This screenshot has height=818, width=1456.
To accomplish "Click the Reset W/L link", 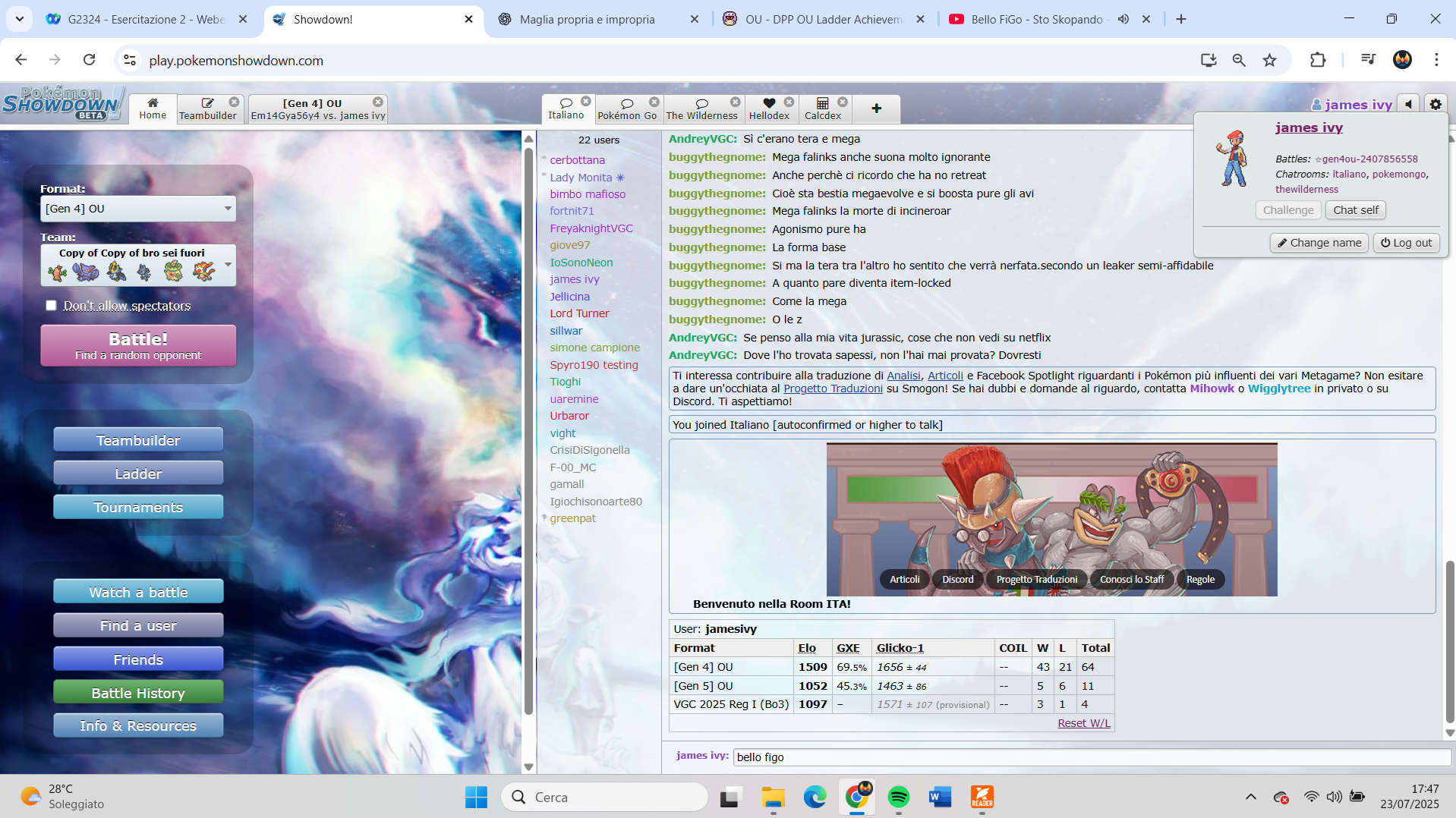I will pos(1083,723).
